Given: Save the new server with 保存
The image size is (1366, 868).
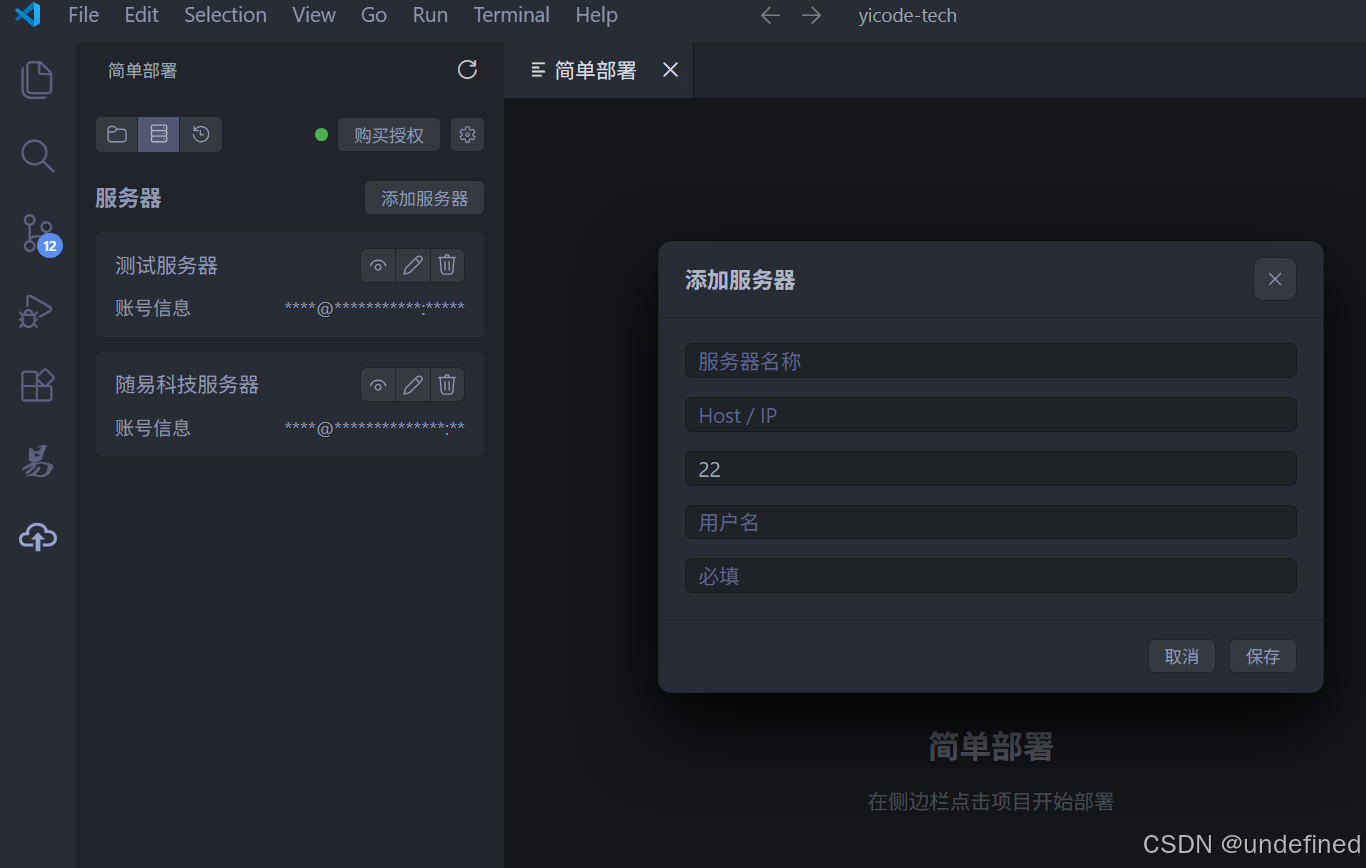Looking at the screenshot, I should click(x=1263, y=656).
